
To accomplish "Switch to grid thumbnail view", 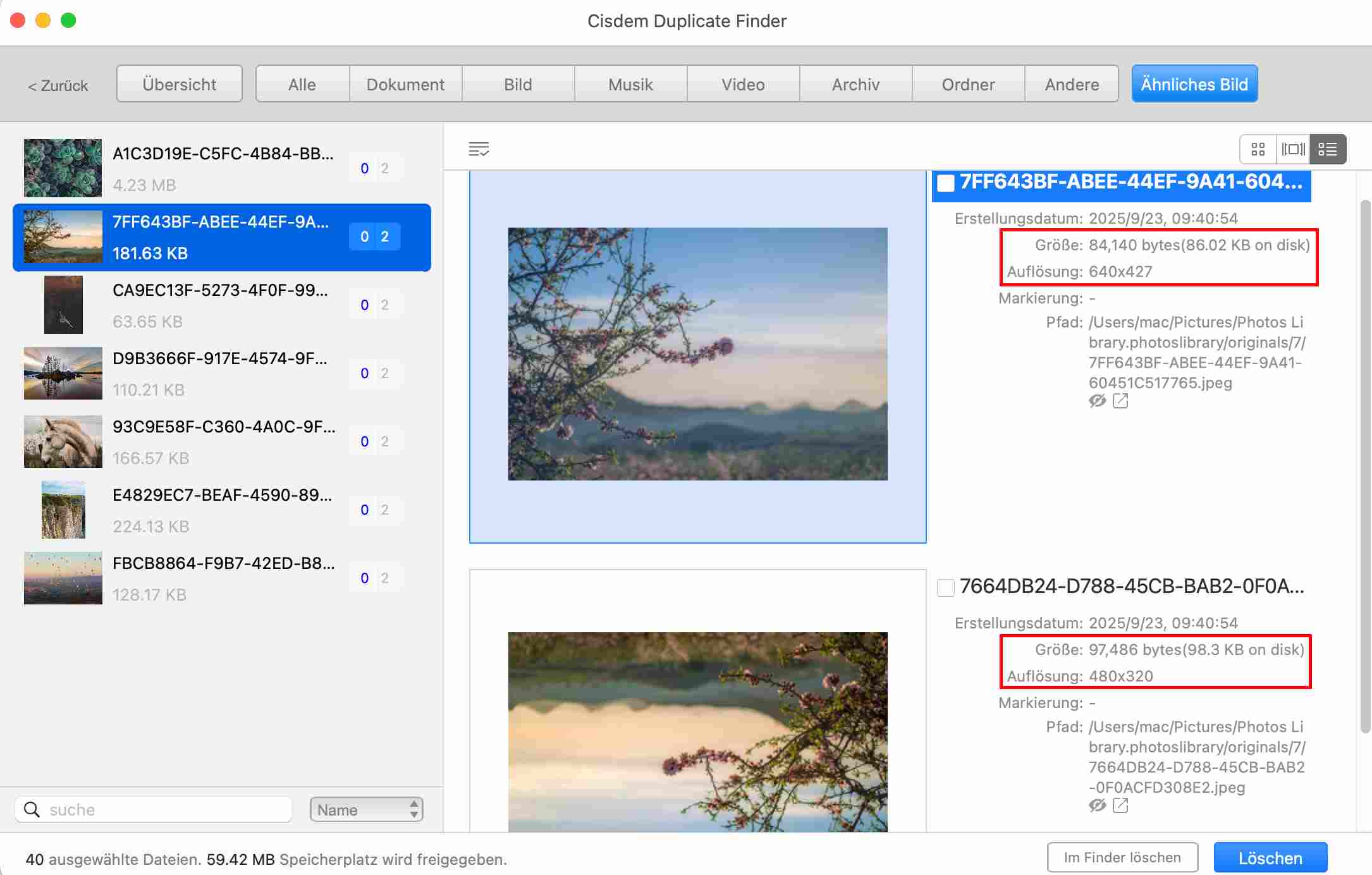I will [1258, 149].
